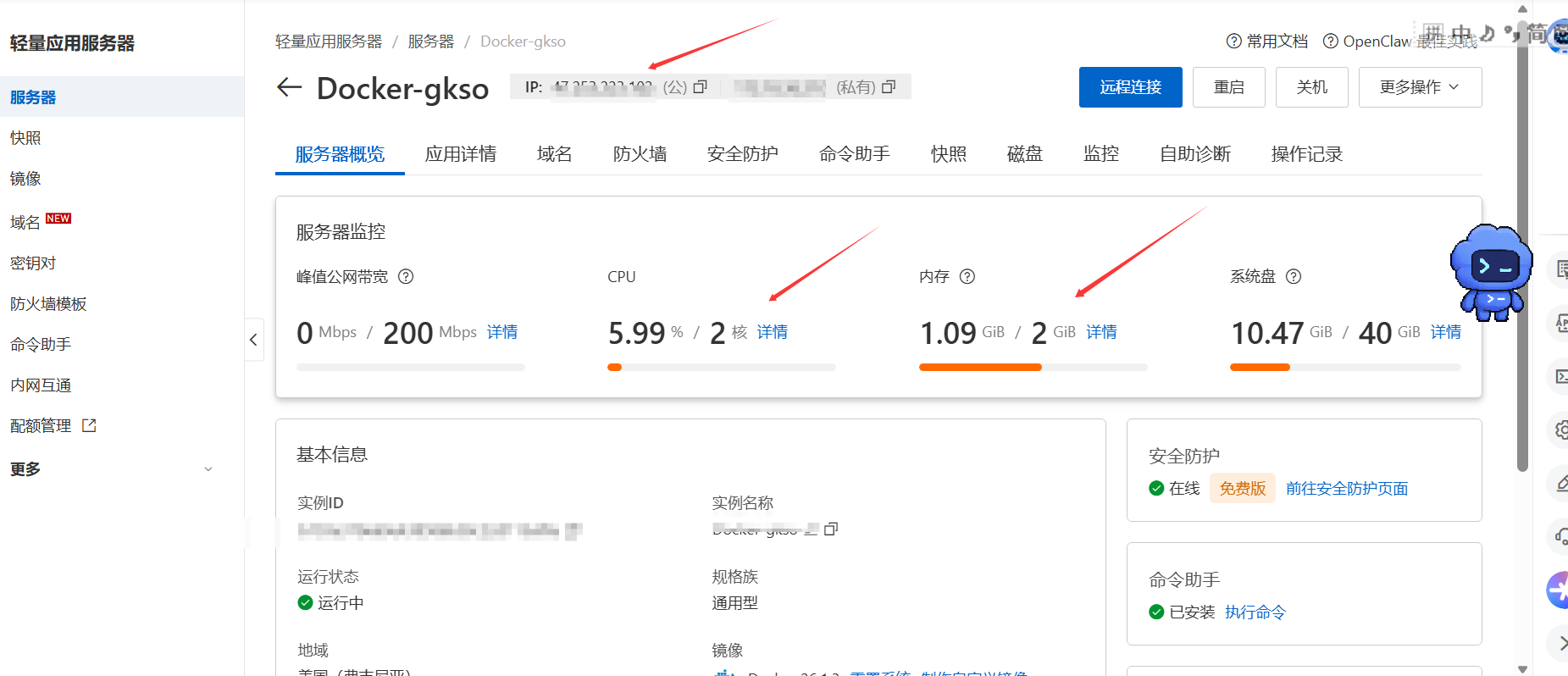
Task: Select 服务器 in the left sidebar
Action: coord(122,97)
